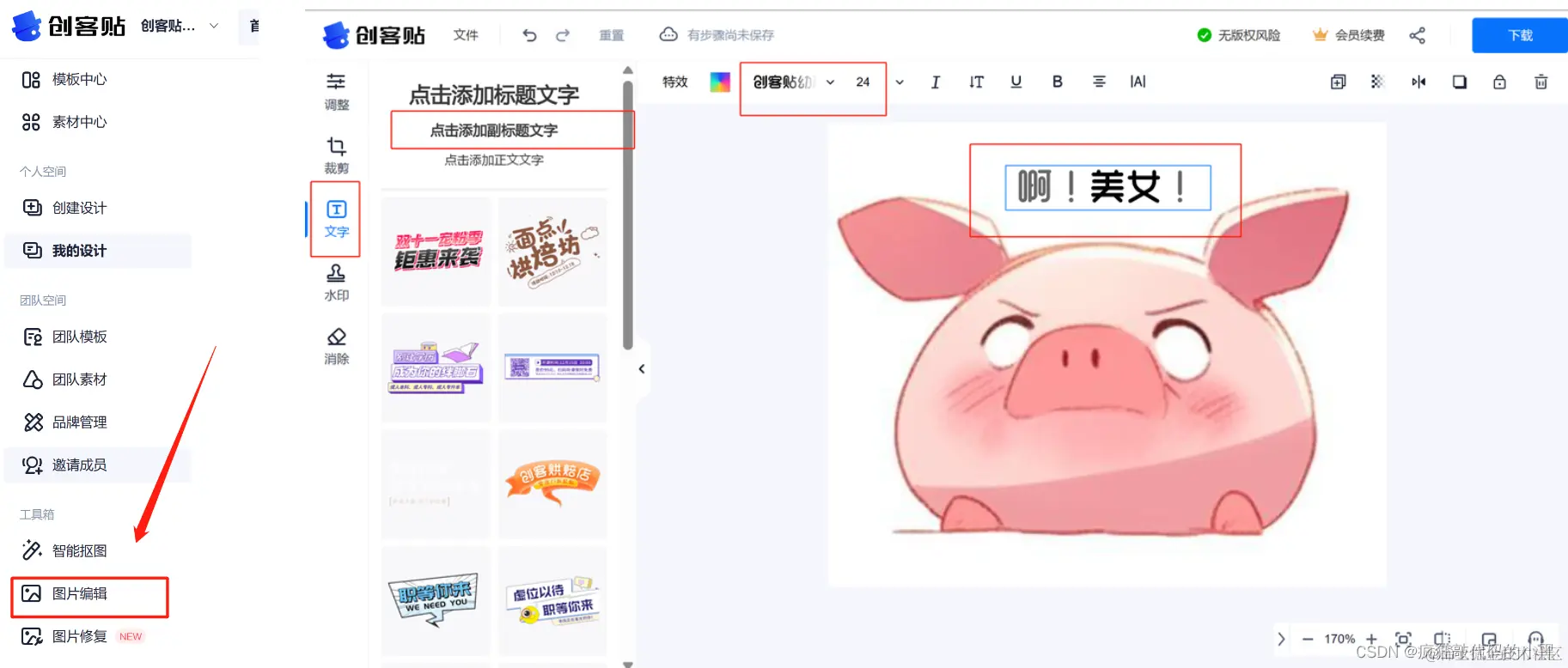The height and width of the screenshot is (668, 1568).
Task: Open the 文件 menu
Action: (x=466, y=35)
